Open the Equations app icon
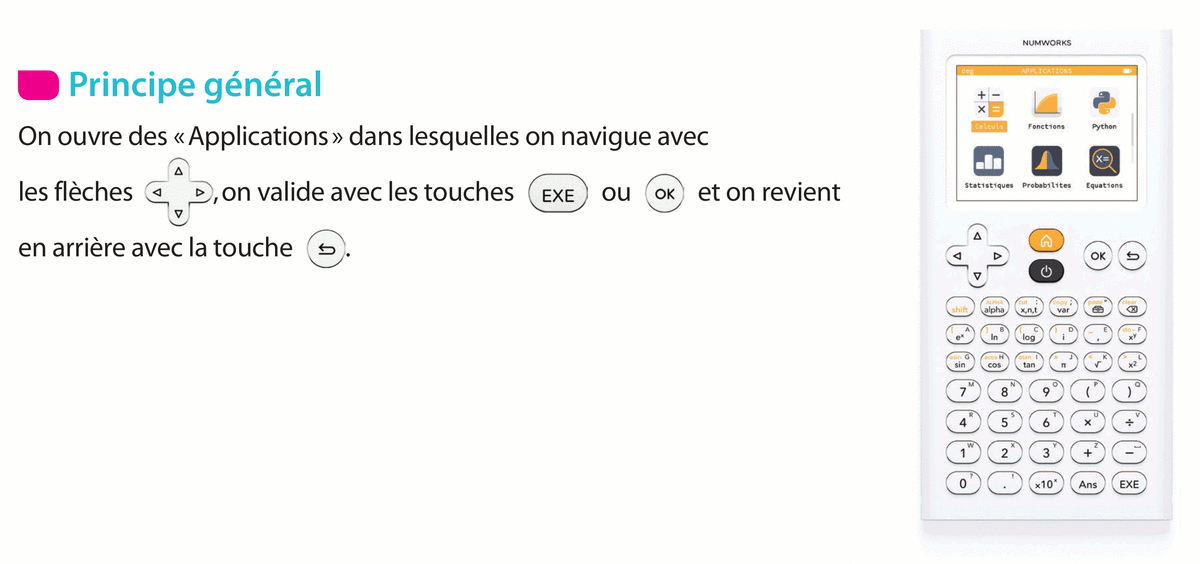Screen dimensions: 1200x564 pyautogui.click(x=1104, y=162)
